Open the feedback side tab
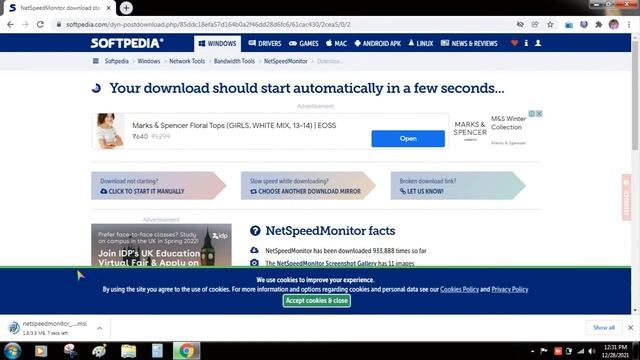Image resolution: width=640 pixels, height=360 pixels. (x=627, y=198)
